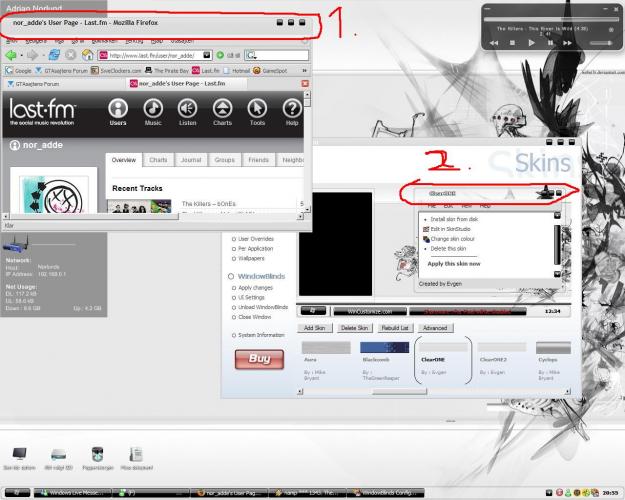Switch to the Journal profile tab
625x500 pixels.
point(190,160)
